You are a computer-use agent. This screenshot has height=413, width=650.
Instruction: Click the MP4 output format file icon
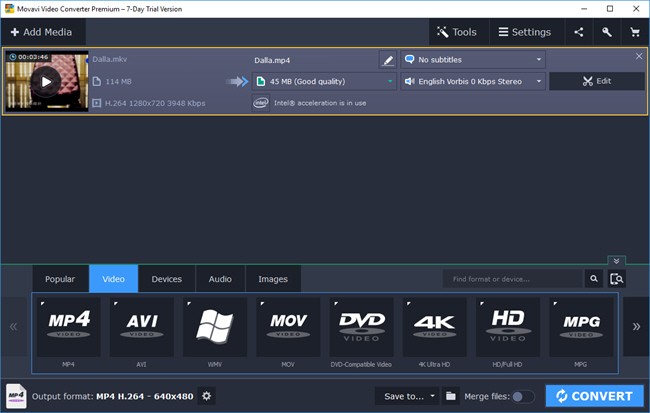(17, 396)
